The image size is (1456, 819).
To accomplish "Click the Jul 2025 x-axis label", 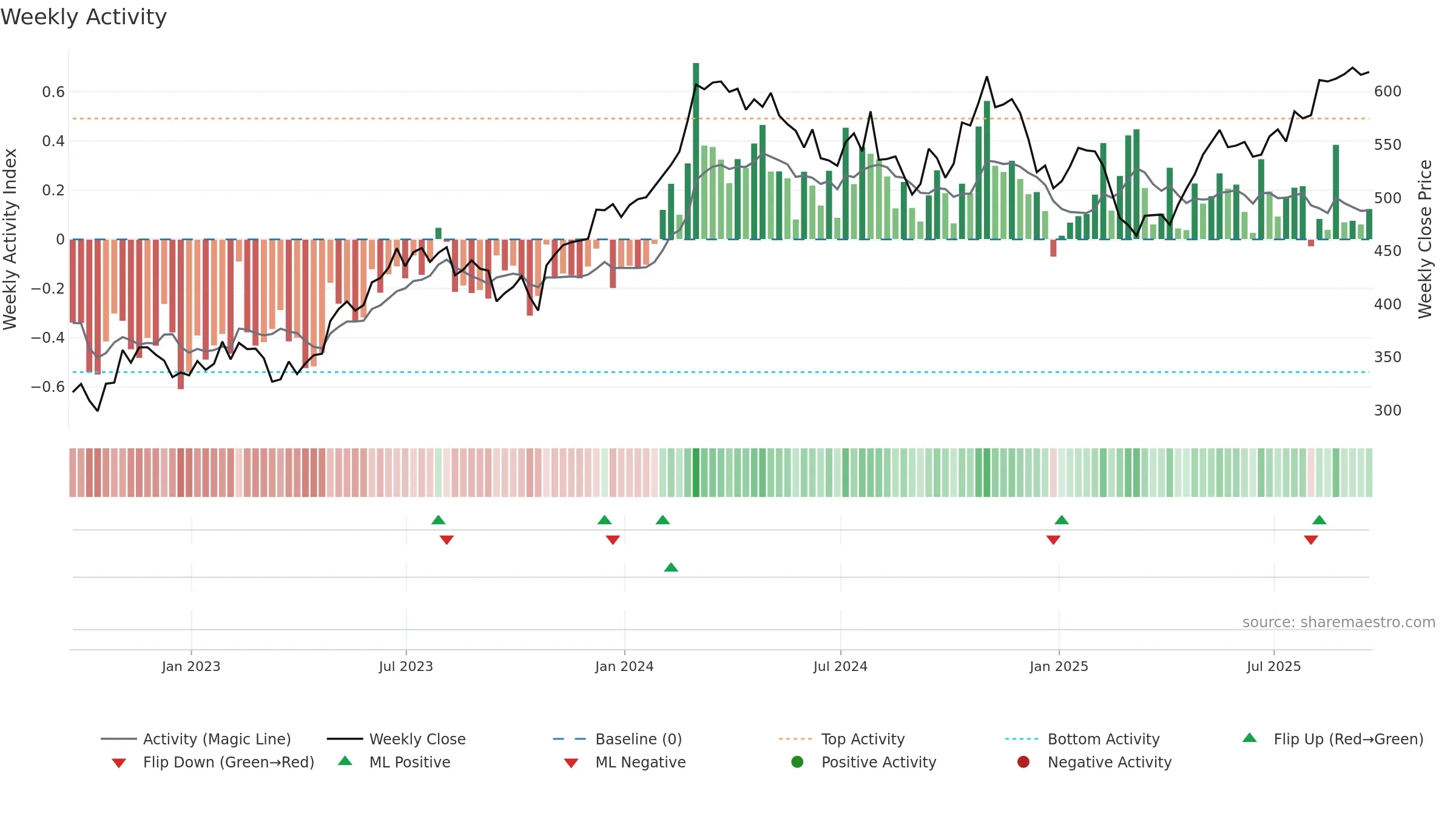I will pyautogui.click(x=1274, y=667).
